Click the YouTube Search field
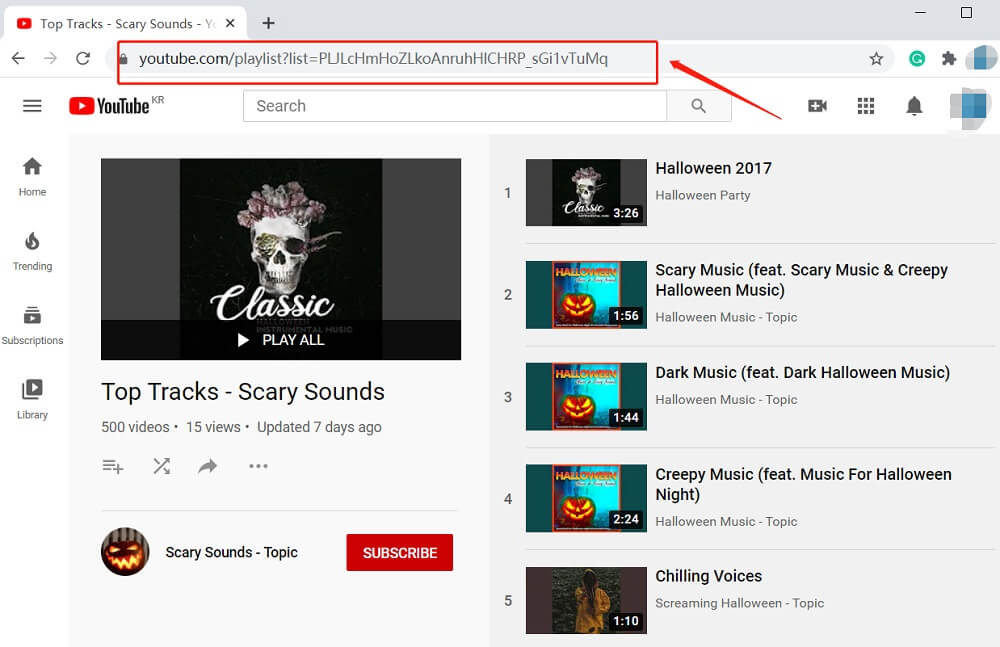The height and width of the screenshot is (647, 1000). click(x=455, y=106)
